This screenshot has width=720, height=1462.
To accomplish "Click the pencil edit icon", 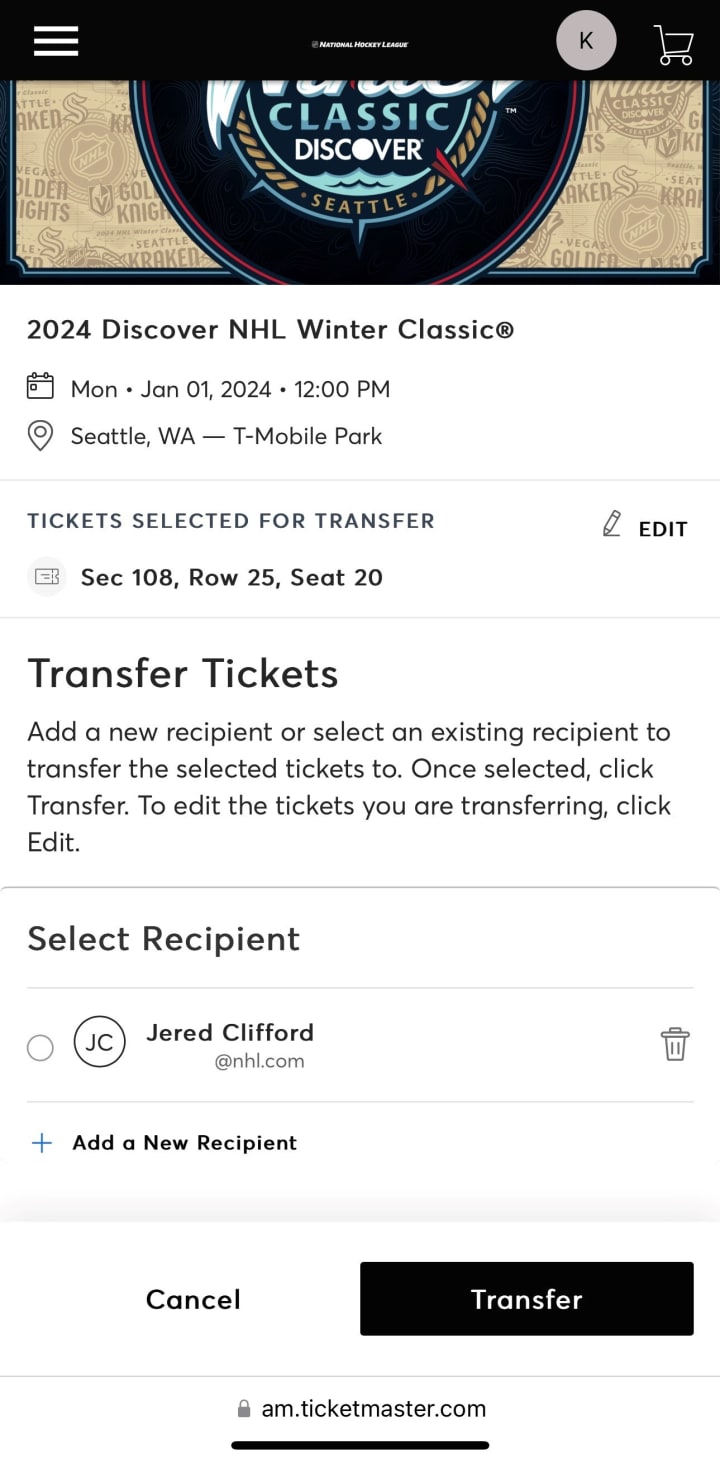I will point(612,524).
